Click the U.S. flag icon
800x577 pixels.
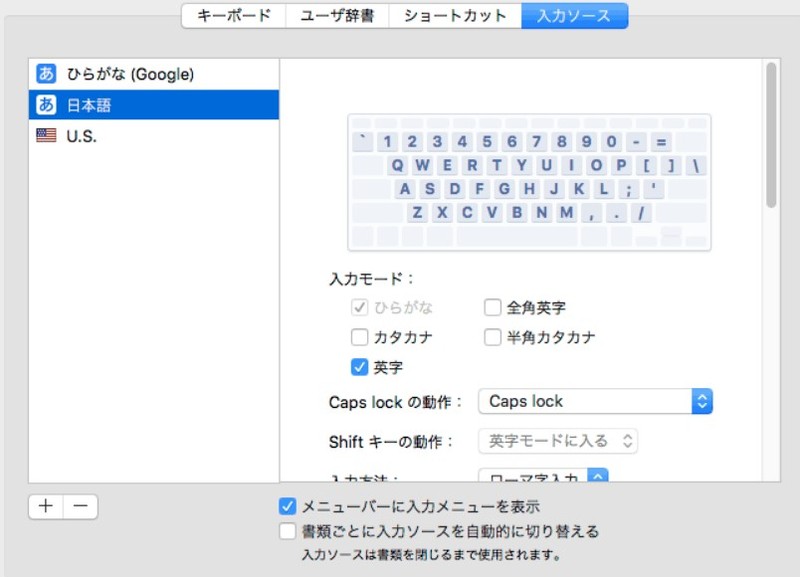click(46, 136)
